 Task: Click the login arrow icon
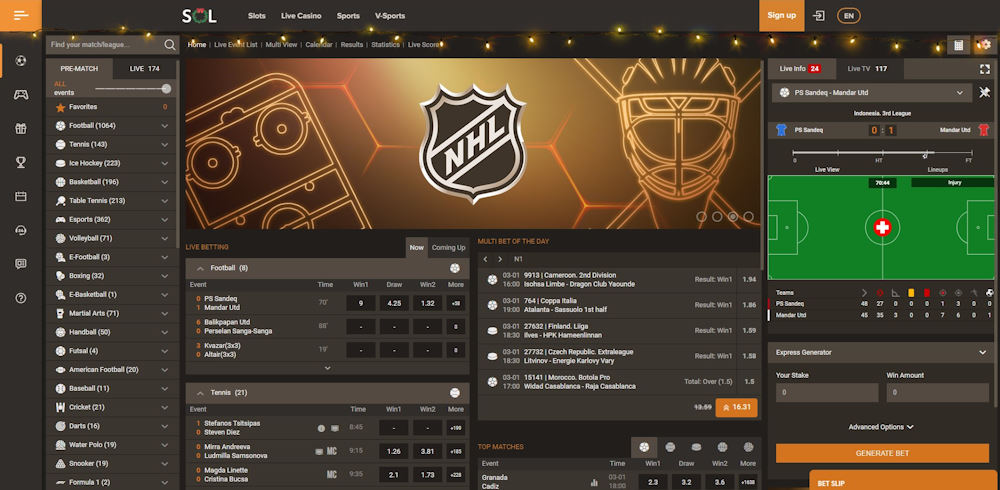point(819,15)
